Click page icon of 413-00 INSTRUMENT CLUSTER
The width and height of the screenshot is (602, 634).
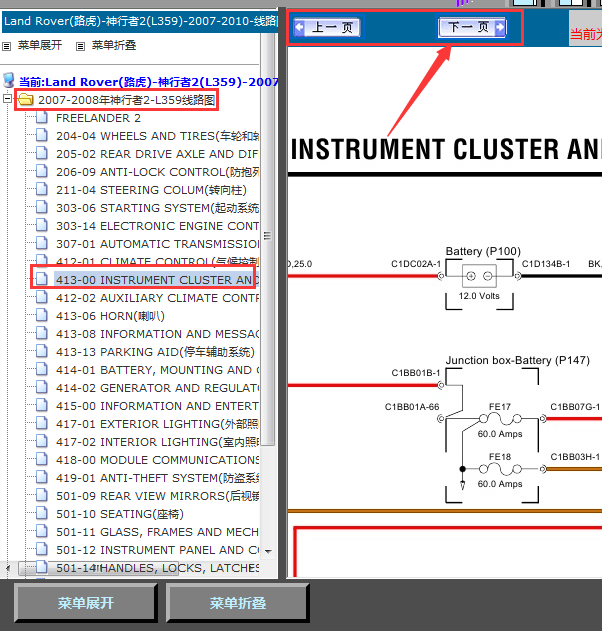pos(42,279)
